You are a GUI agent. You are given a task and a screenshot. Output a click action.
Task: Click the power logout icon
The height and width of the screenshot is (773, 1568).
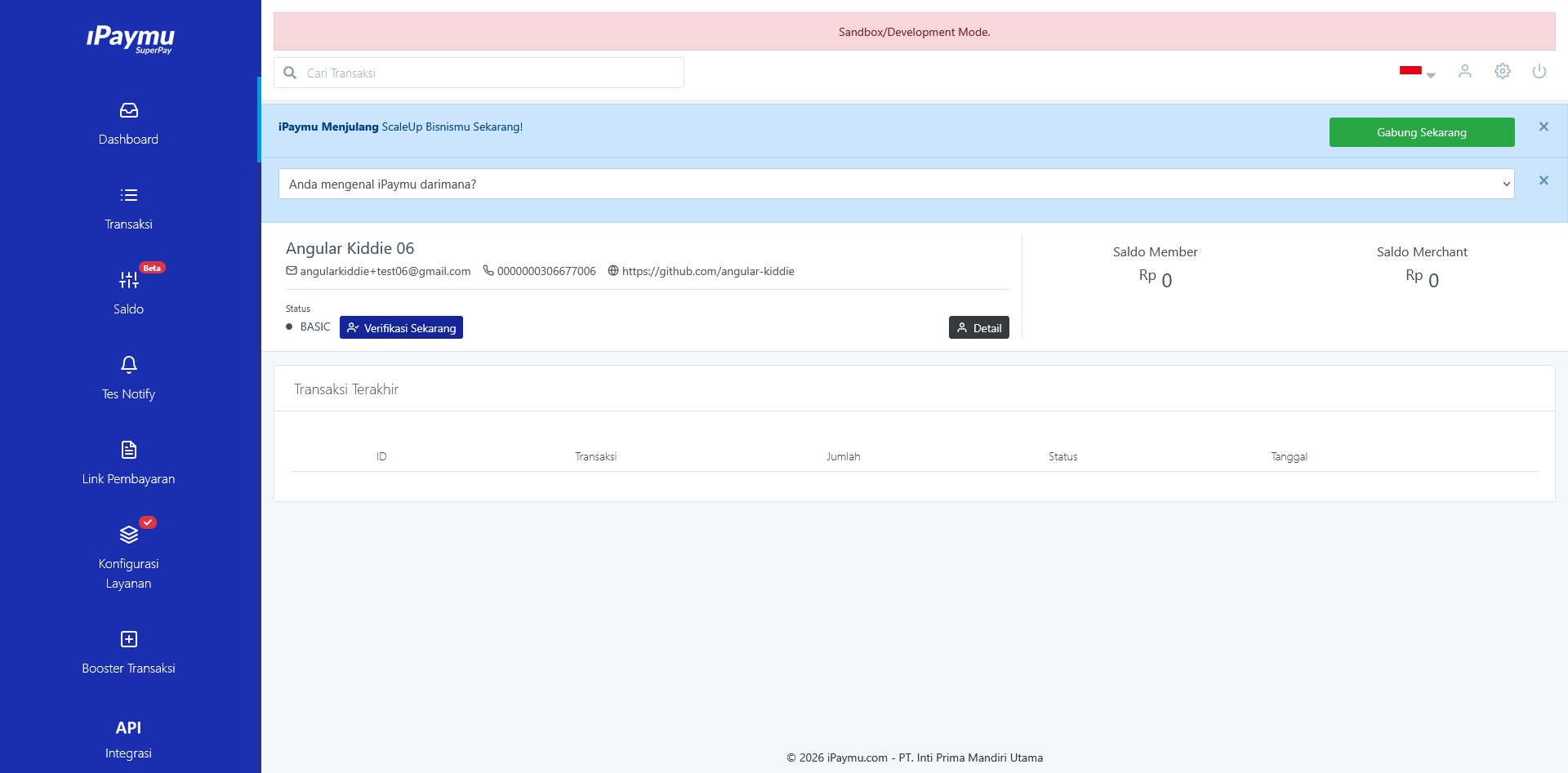1539,71
